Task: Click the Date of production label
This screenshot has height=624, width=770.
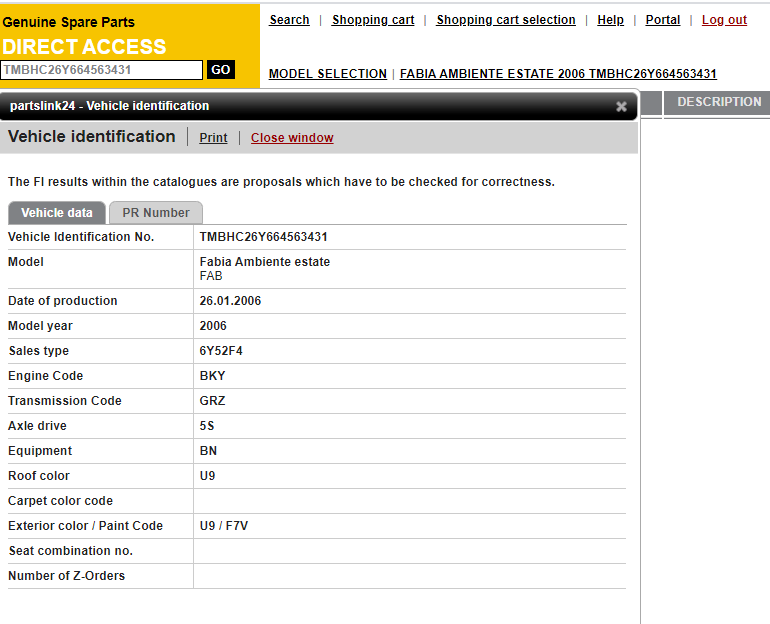Action: pos(62,301)
